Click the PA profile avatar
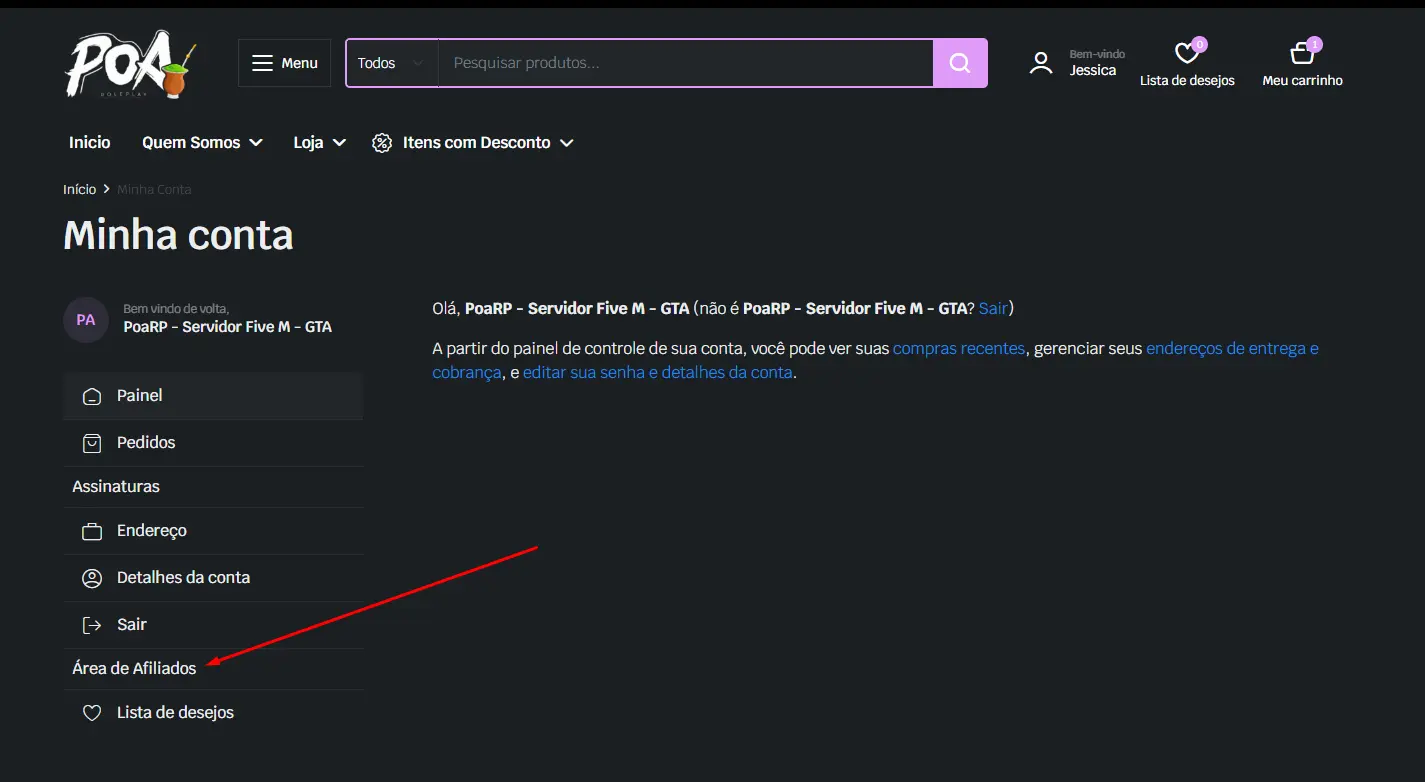Screen dimensions: 1425x782 (x=86, y=320)
